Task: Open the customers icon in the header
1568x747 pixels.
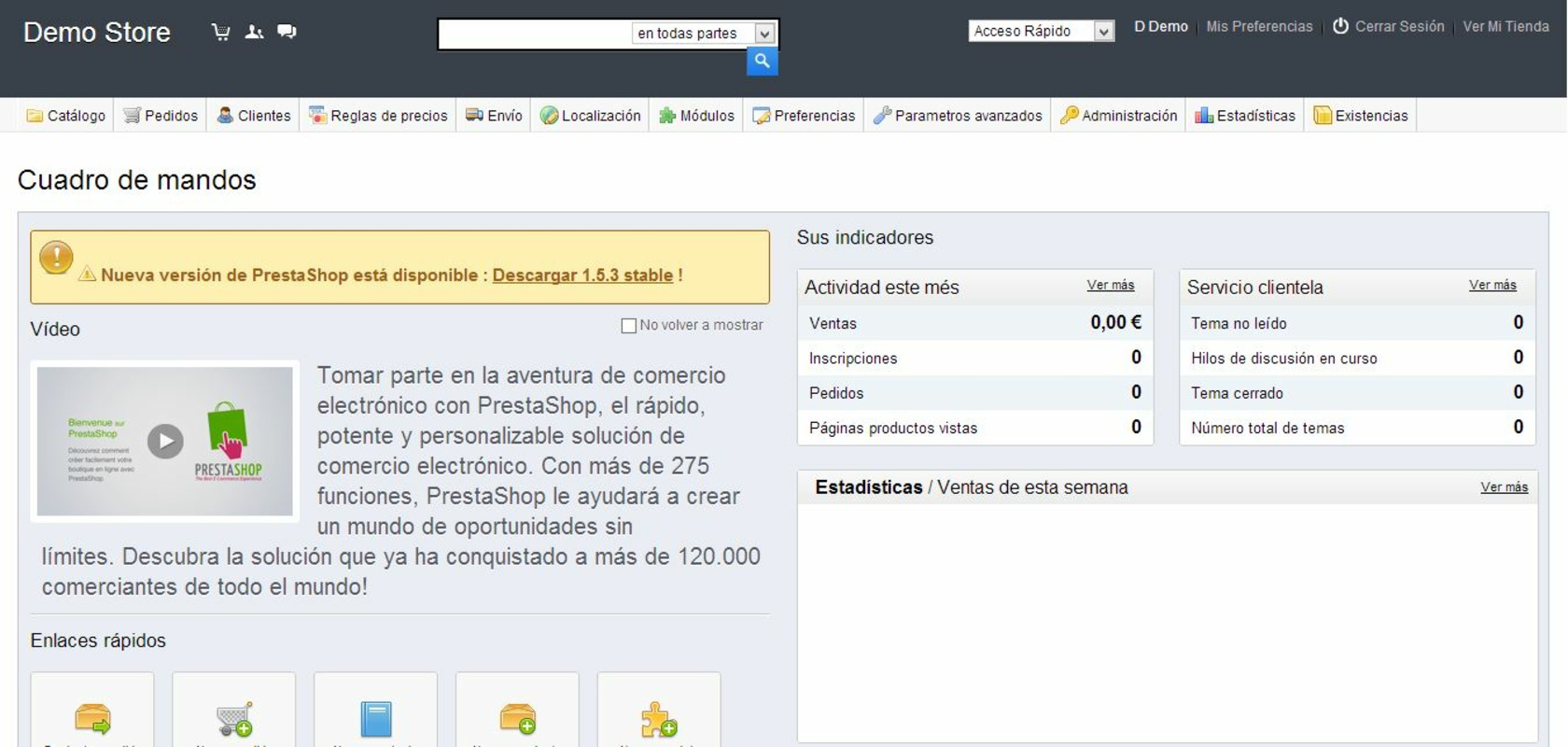Action: pyautogui.click(x=254, y=32)
